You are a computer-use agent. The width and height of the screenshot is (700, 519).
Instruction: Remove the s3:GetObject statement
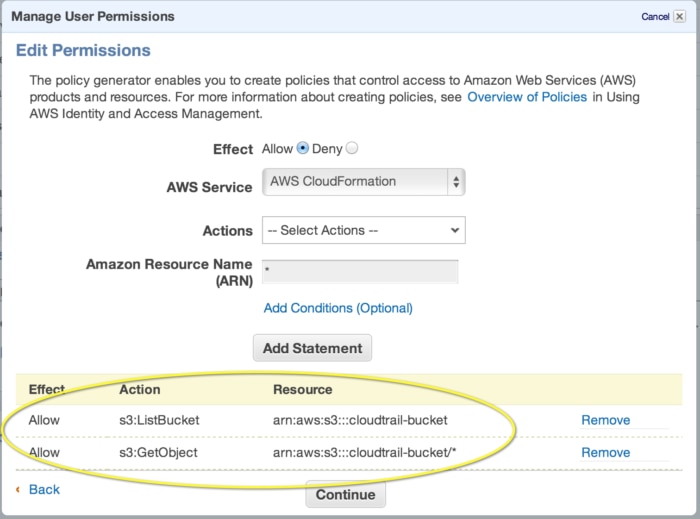pyautogui.click(x=605, y=452)
